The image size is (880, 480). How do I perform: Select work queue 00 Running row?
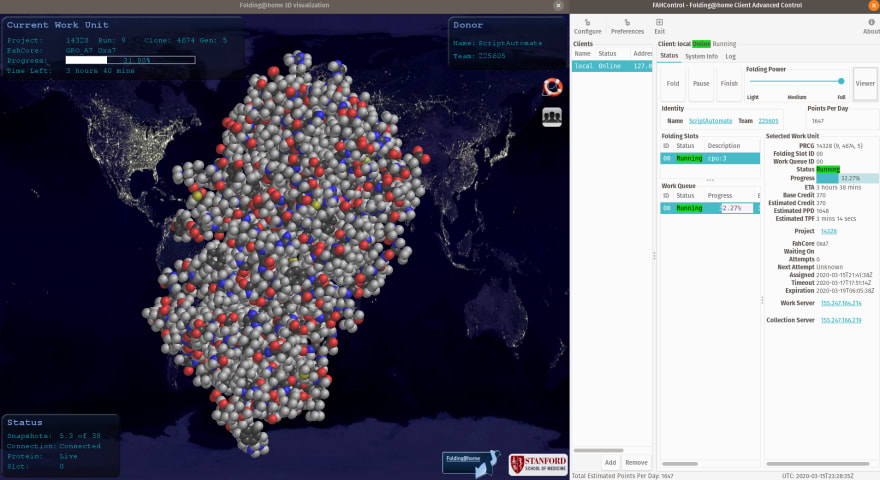coord(710,208)
